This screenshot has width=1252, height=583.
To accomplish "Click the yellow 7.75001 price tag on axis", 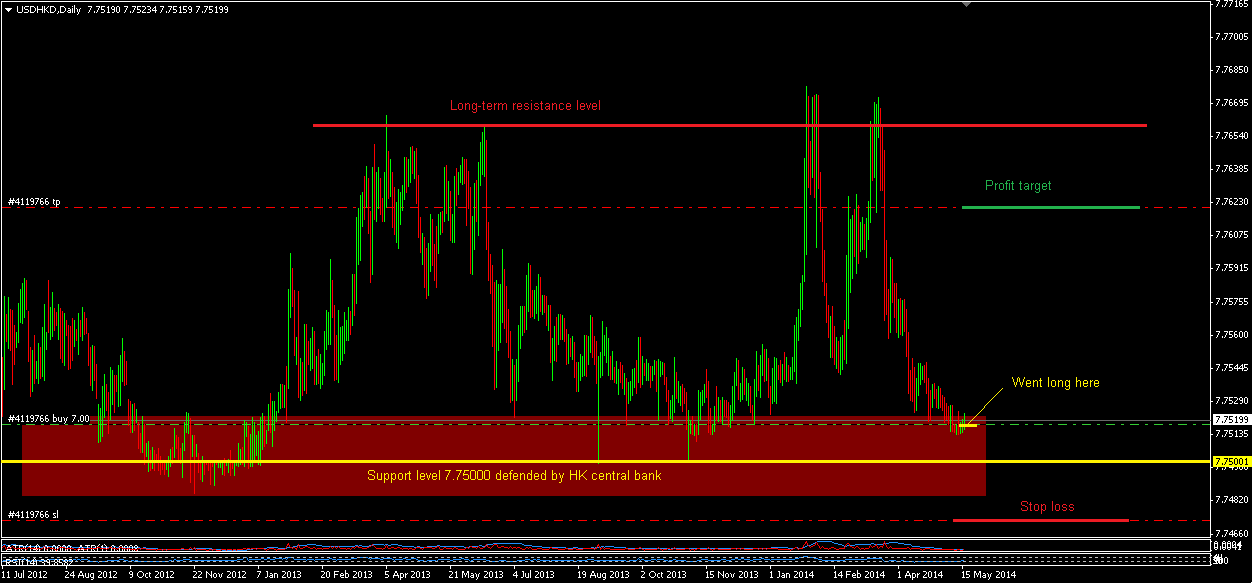I will 1230,461.
